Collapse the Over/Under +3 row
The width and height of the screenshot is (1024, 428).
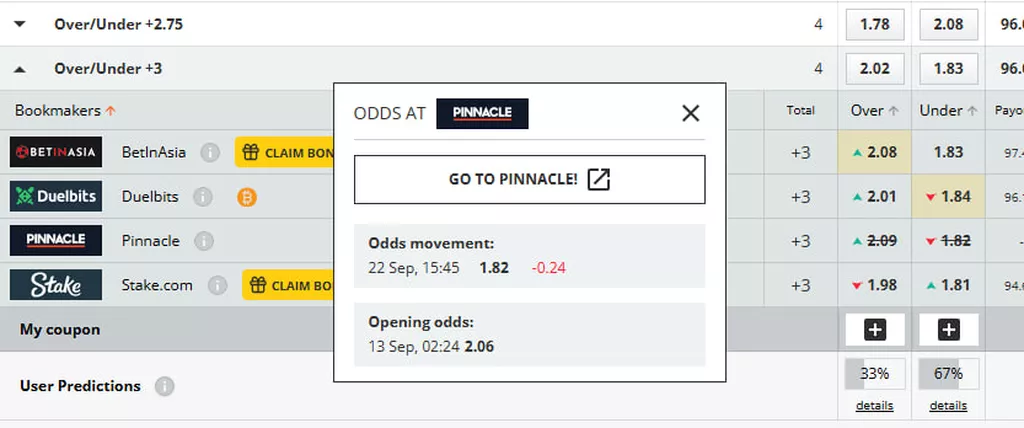pos(20,69)
